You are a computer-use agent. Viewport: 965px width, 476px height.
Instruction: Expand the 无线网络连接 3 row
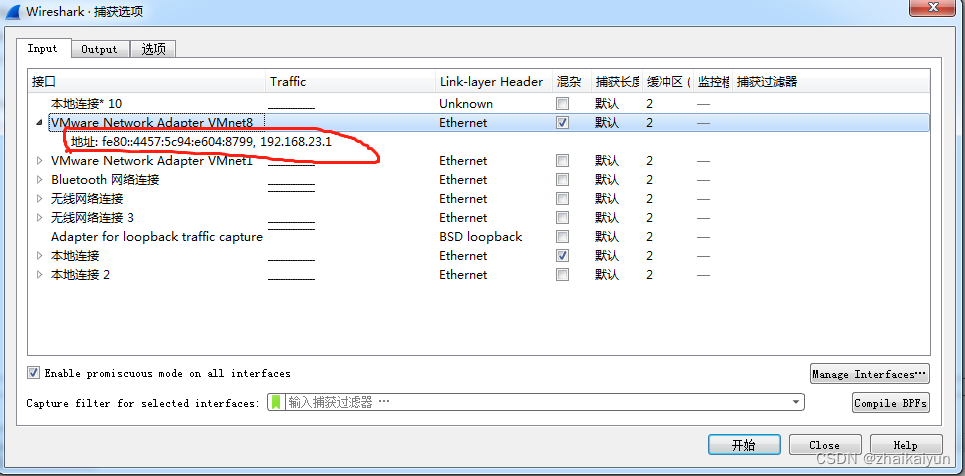39,217
